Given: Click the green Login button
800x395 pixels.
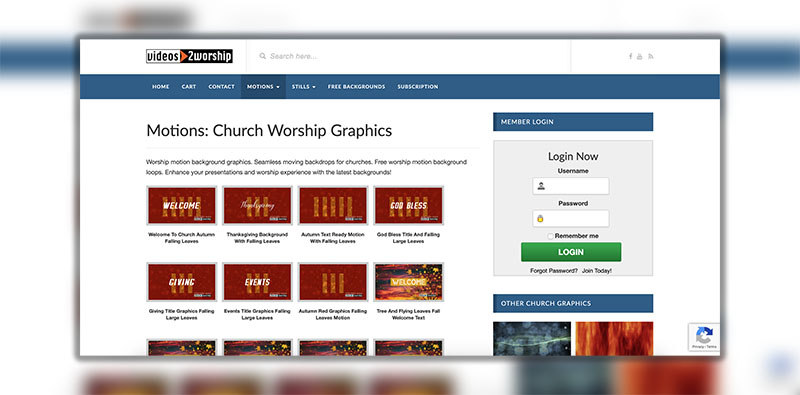Looking at the screenshot, I should point(571,252).
